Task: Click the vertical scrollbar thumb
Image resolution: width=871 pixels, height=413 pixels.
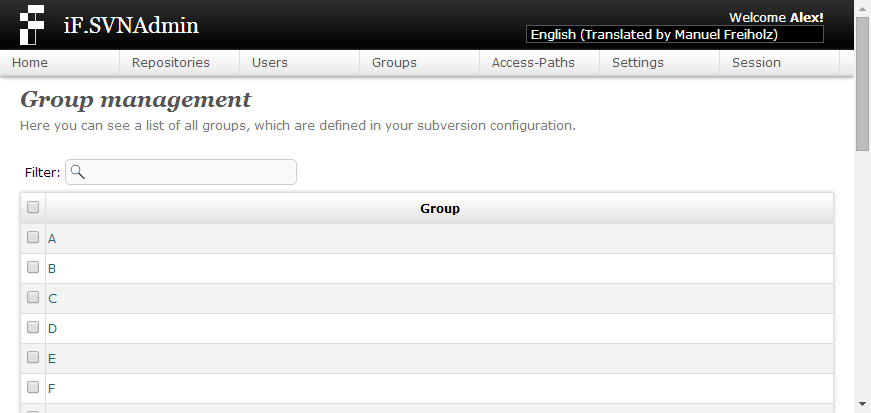Action: click(x=862, y=83)
